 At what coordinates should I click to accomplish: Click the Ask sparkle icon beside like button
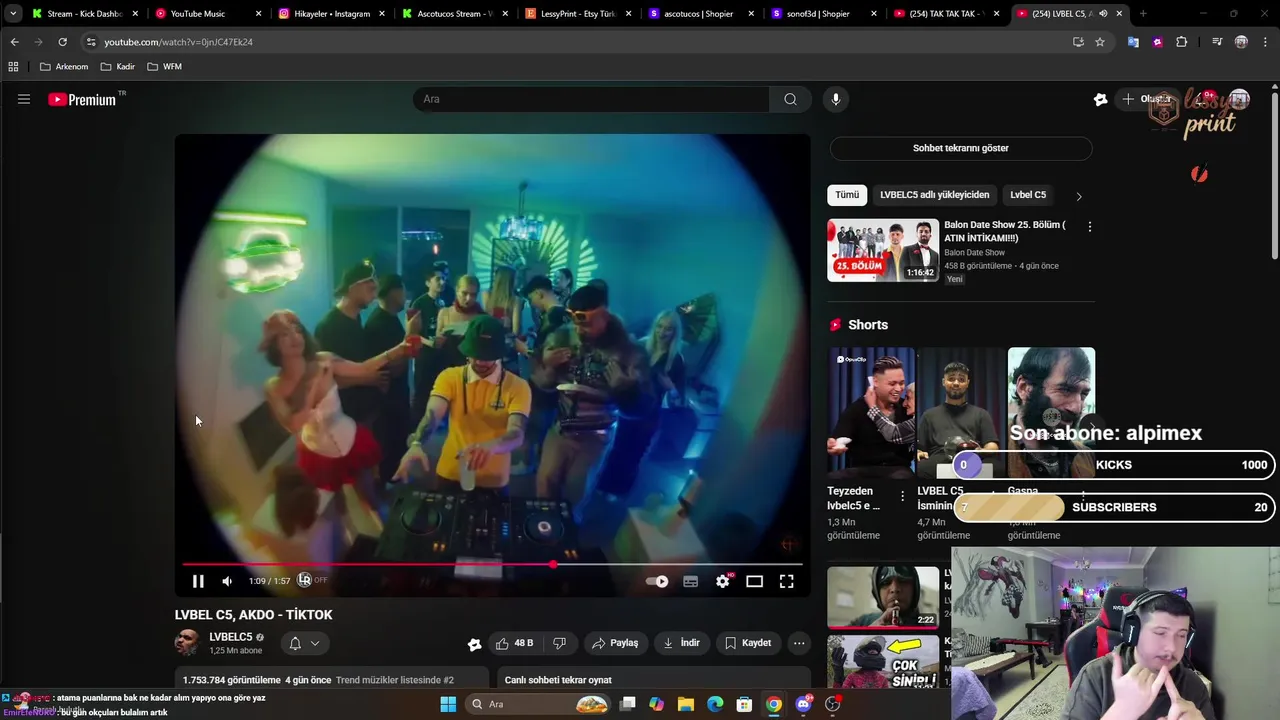point(474,644)
